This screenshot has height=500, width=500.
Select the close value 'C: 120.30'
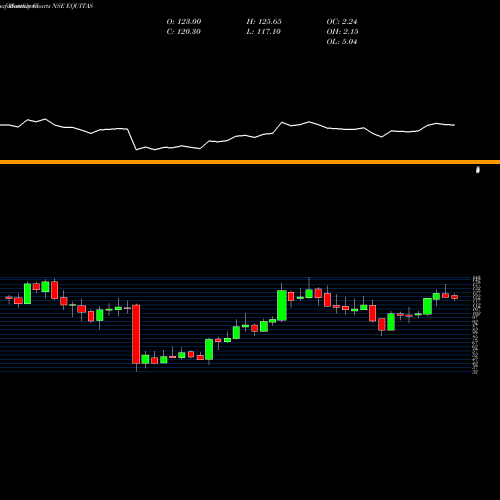(183, 31)
